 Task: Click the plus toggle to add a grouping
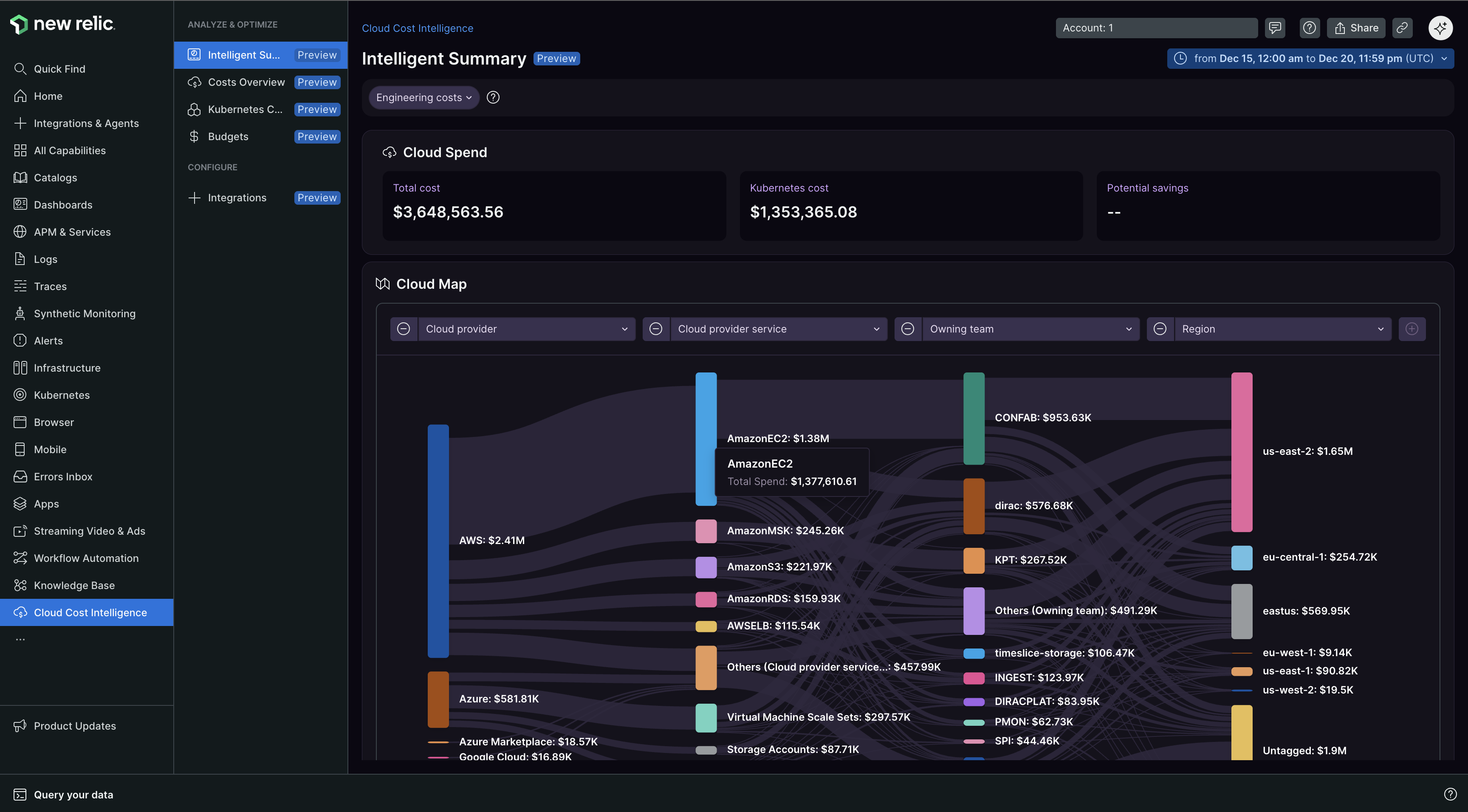[x=1412, y=329]
